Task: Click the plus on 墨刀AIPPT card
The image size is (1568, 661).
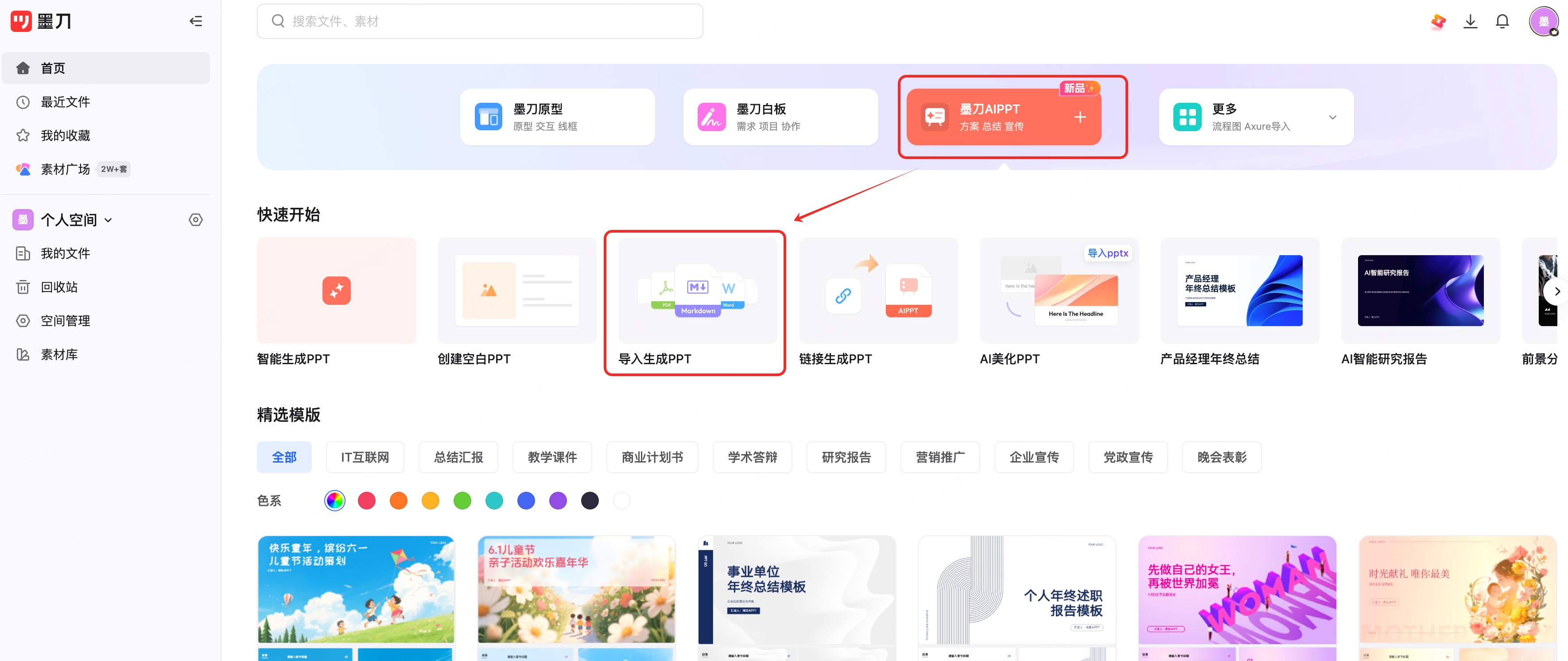Action: [x=1080, y=117]
